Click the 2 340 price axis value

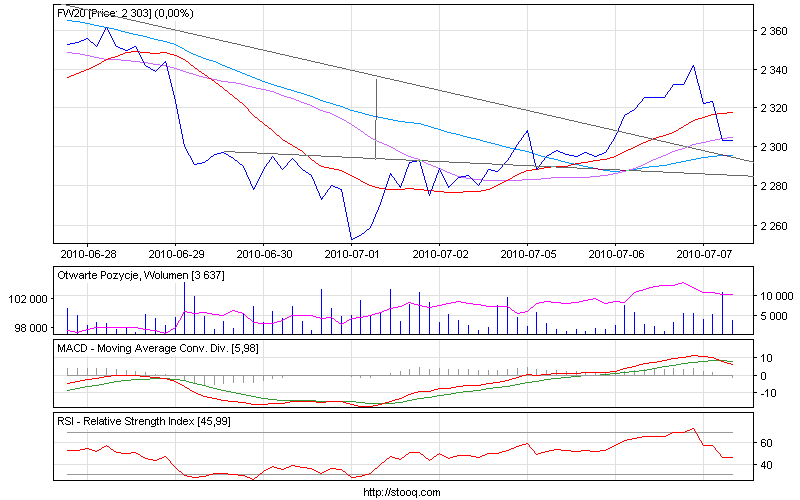coord(773,70)
